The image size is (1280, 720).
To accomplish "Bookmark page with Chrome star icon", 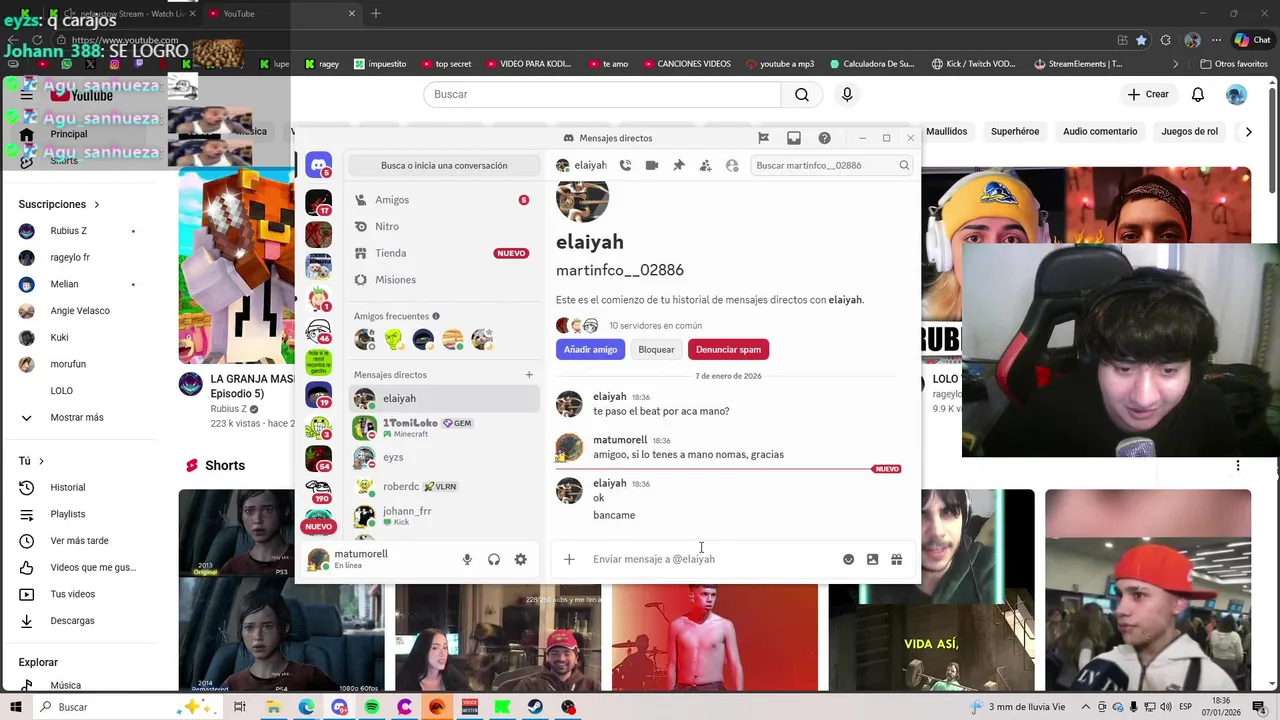I will (x=1141, y=40).
